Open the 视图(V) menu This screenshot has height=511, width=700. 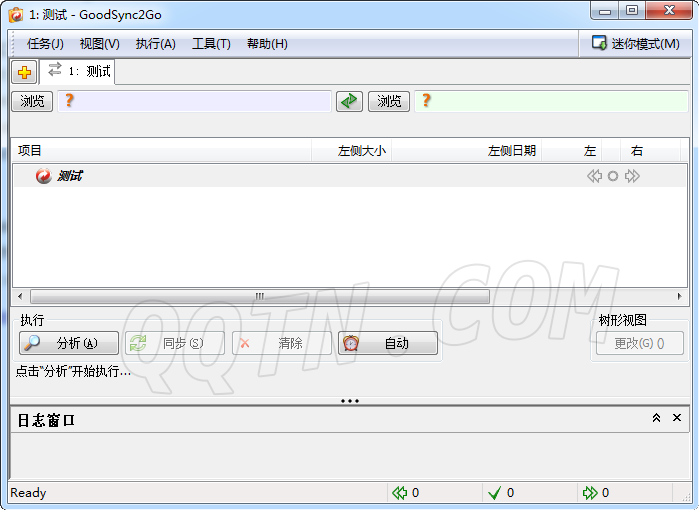(99, 44)
